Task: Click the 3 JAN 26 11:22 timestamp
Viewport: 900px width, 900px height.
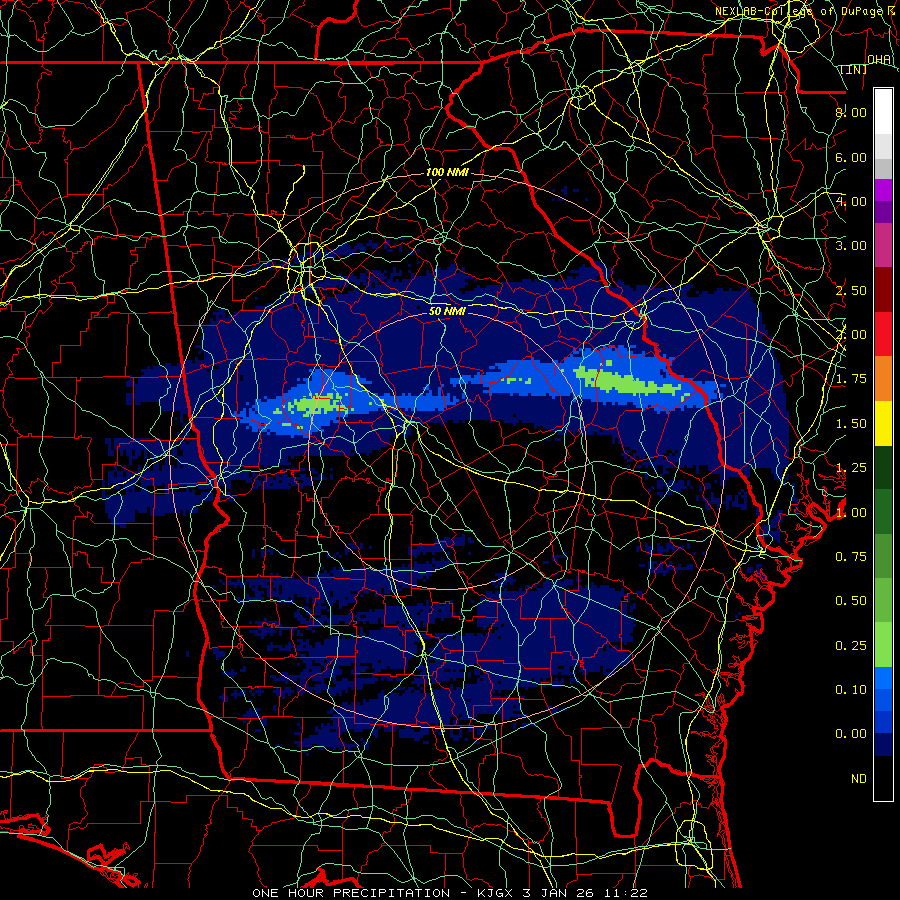Action: 585,893
